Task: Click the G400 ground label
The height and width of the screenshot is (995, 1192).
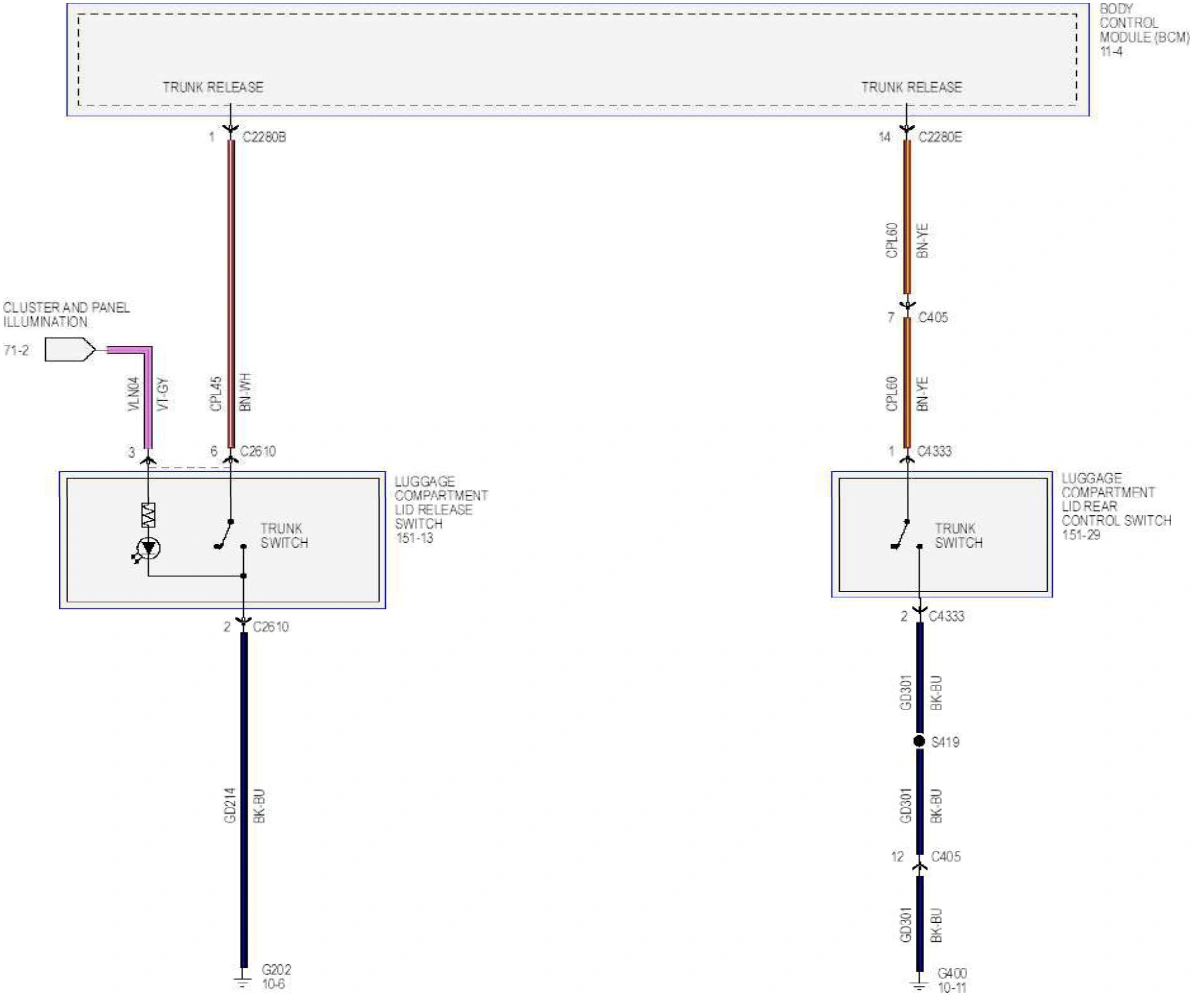Action: tap(952, 974)
